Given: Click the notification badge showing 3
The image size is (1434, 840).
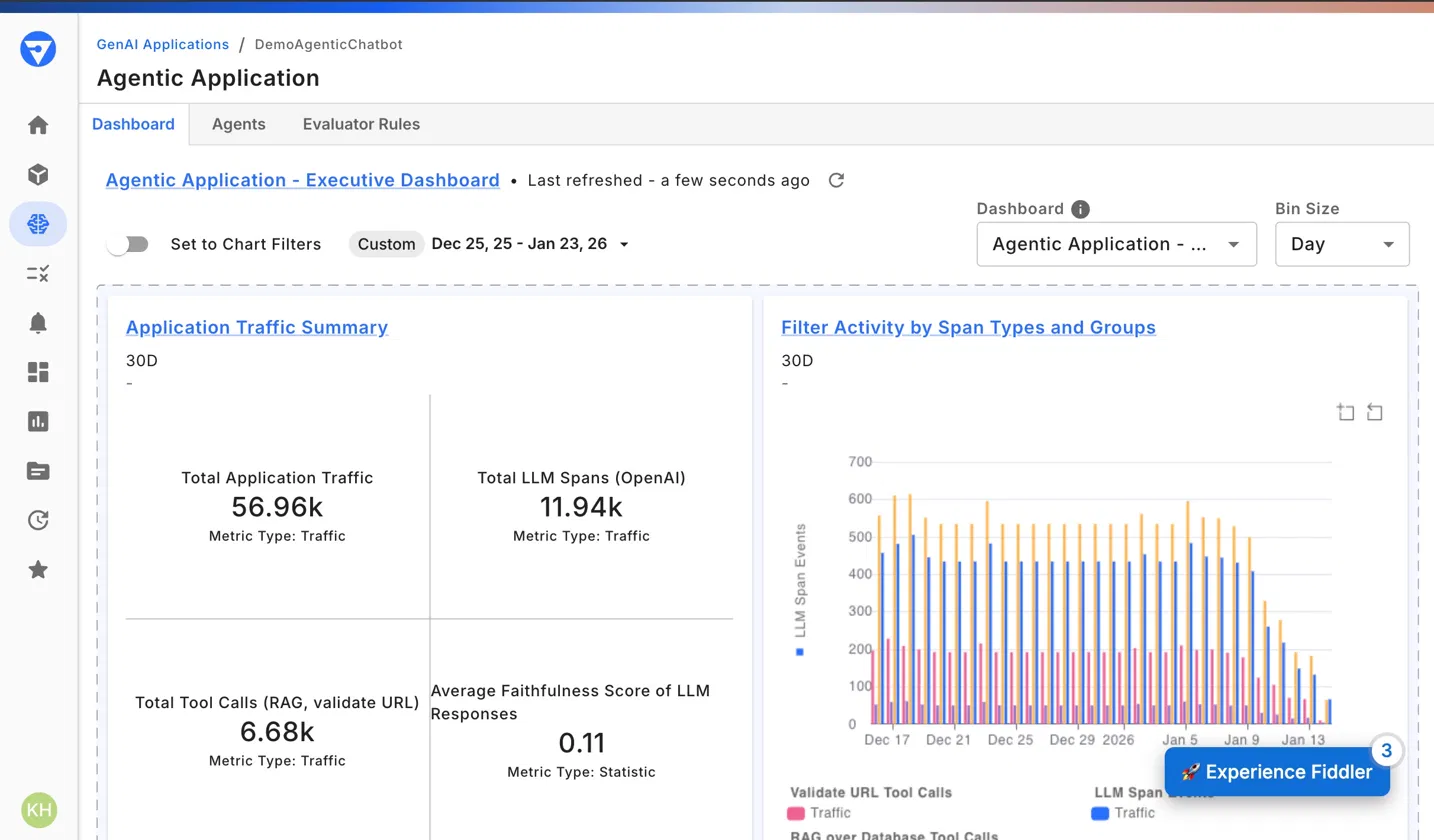Looking at the screenshot, I should point(1386,751).
